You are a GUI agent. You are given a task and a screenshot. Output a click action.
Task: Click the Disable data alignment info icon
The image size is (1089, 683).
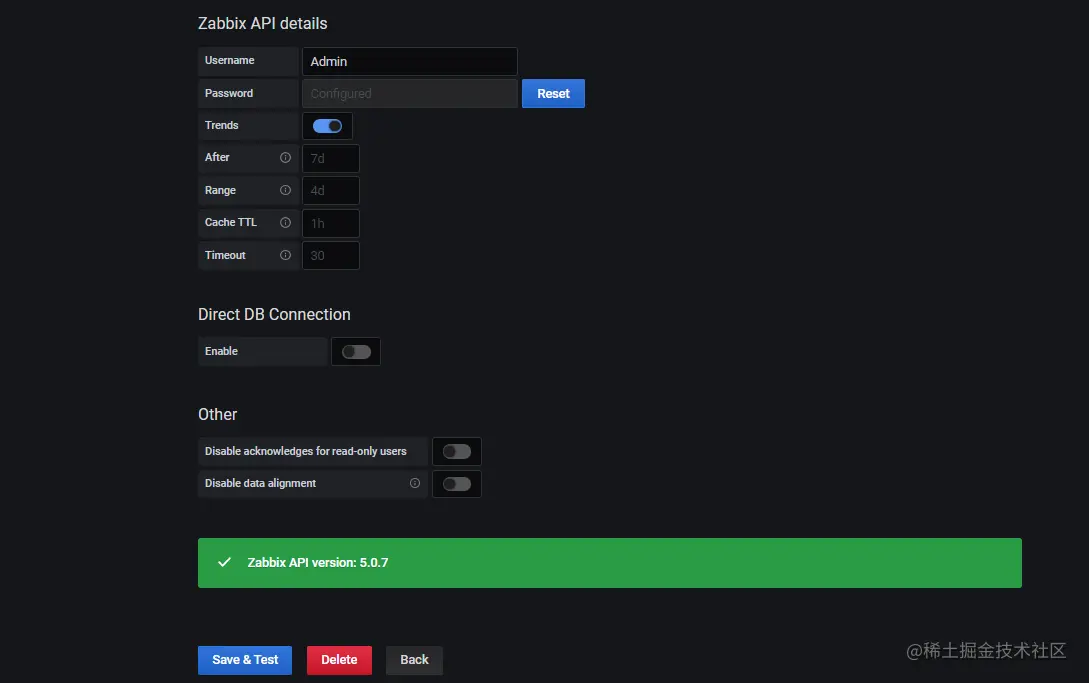pyautogui.click(x=415, y=483)
